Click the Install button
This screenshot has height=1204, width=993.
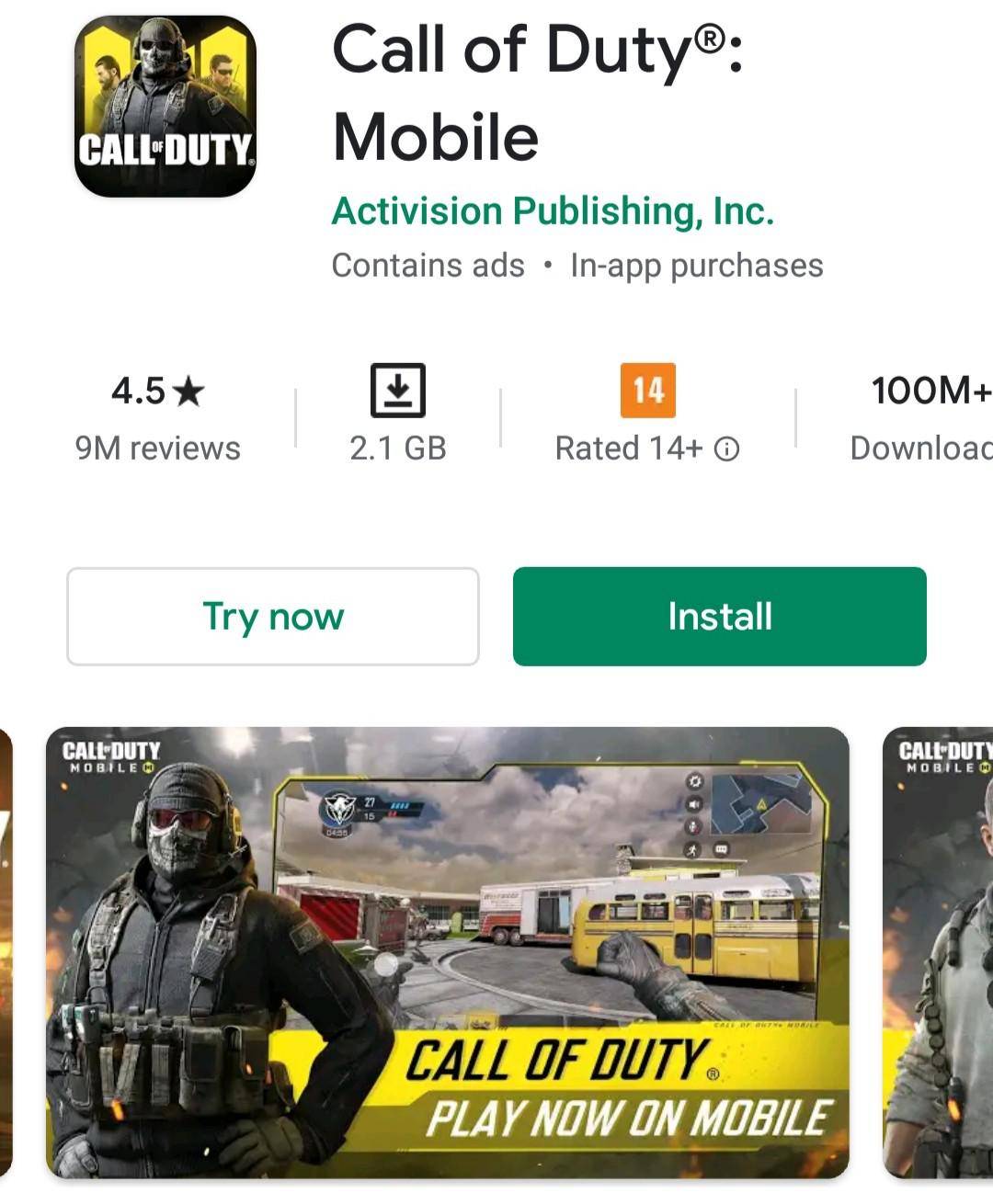720,617
